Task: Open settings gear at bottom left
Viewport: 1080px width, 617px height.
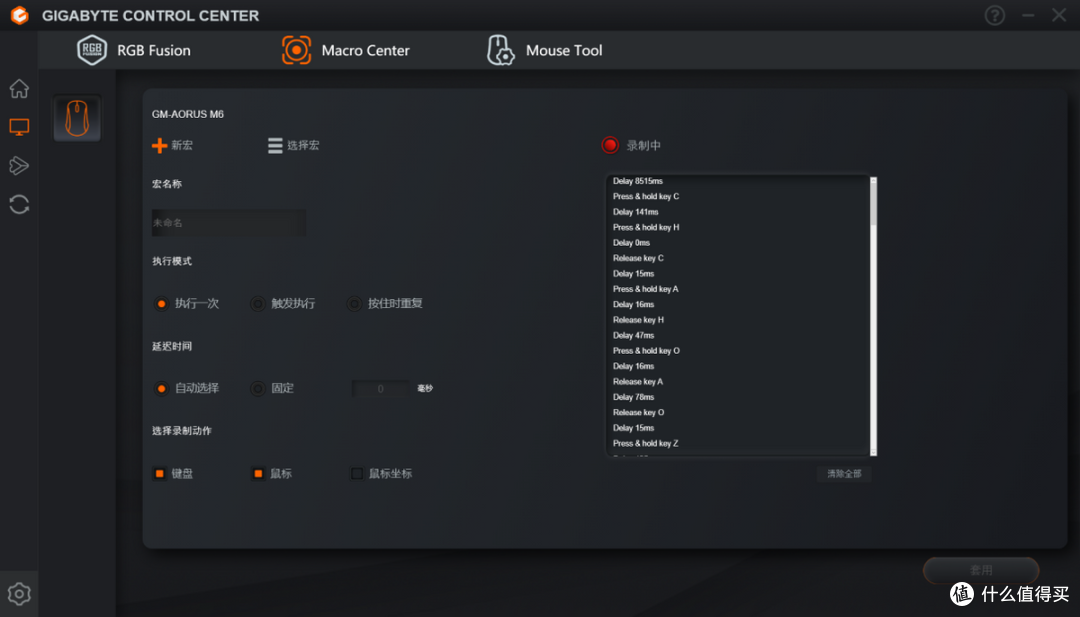Action: click(x=19, y=594)
